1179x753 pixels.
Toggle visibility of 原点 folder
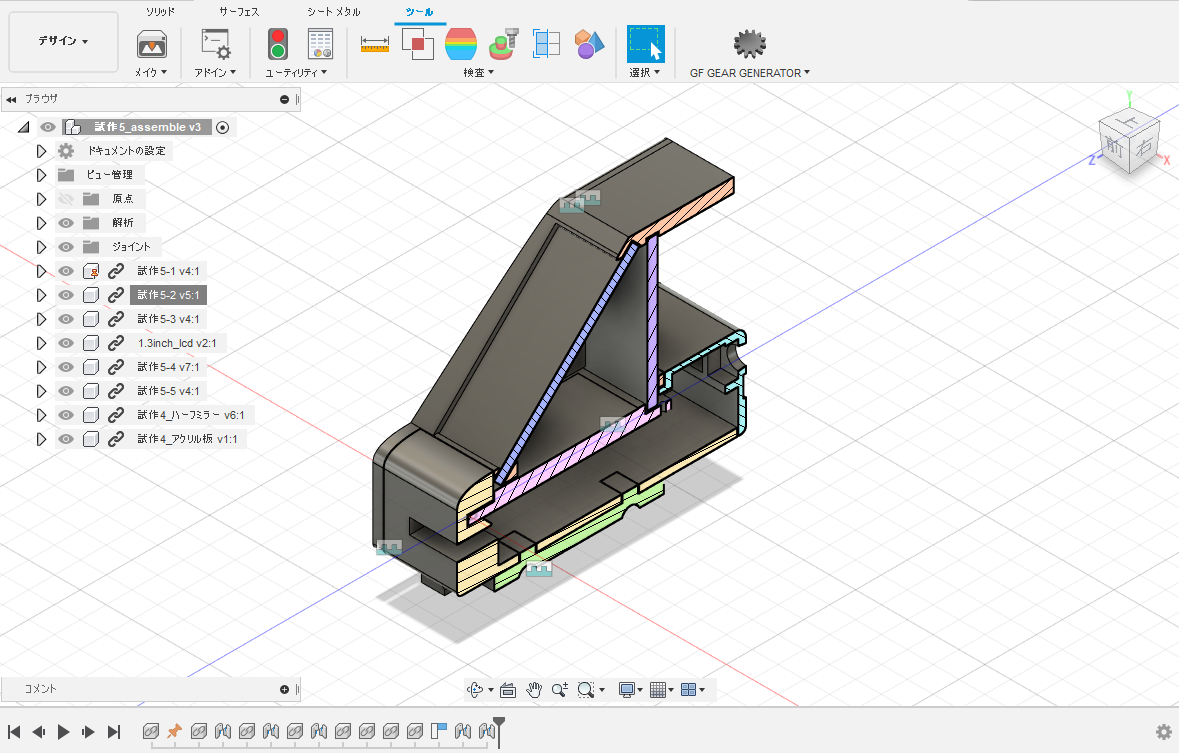66,199
